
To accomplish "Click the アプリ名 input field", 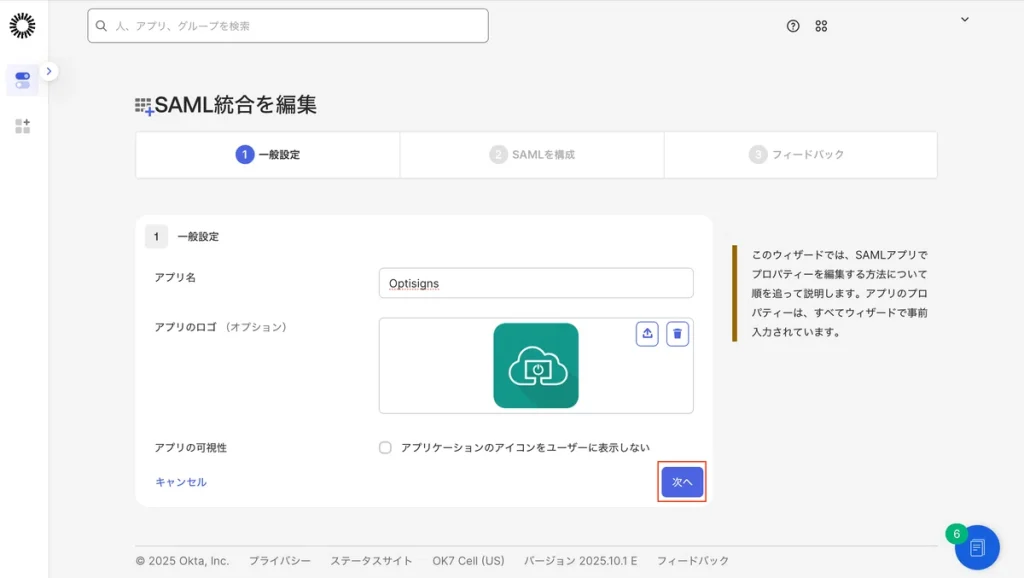I will click(536, 283).
